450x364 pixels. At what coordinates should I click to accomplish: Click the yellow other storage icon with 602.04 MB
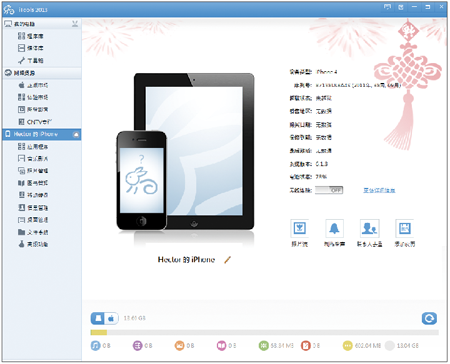[x=347, y=346]
